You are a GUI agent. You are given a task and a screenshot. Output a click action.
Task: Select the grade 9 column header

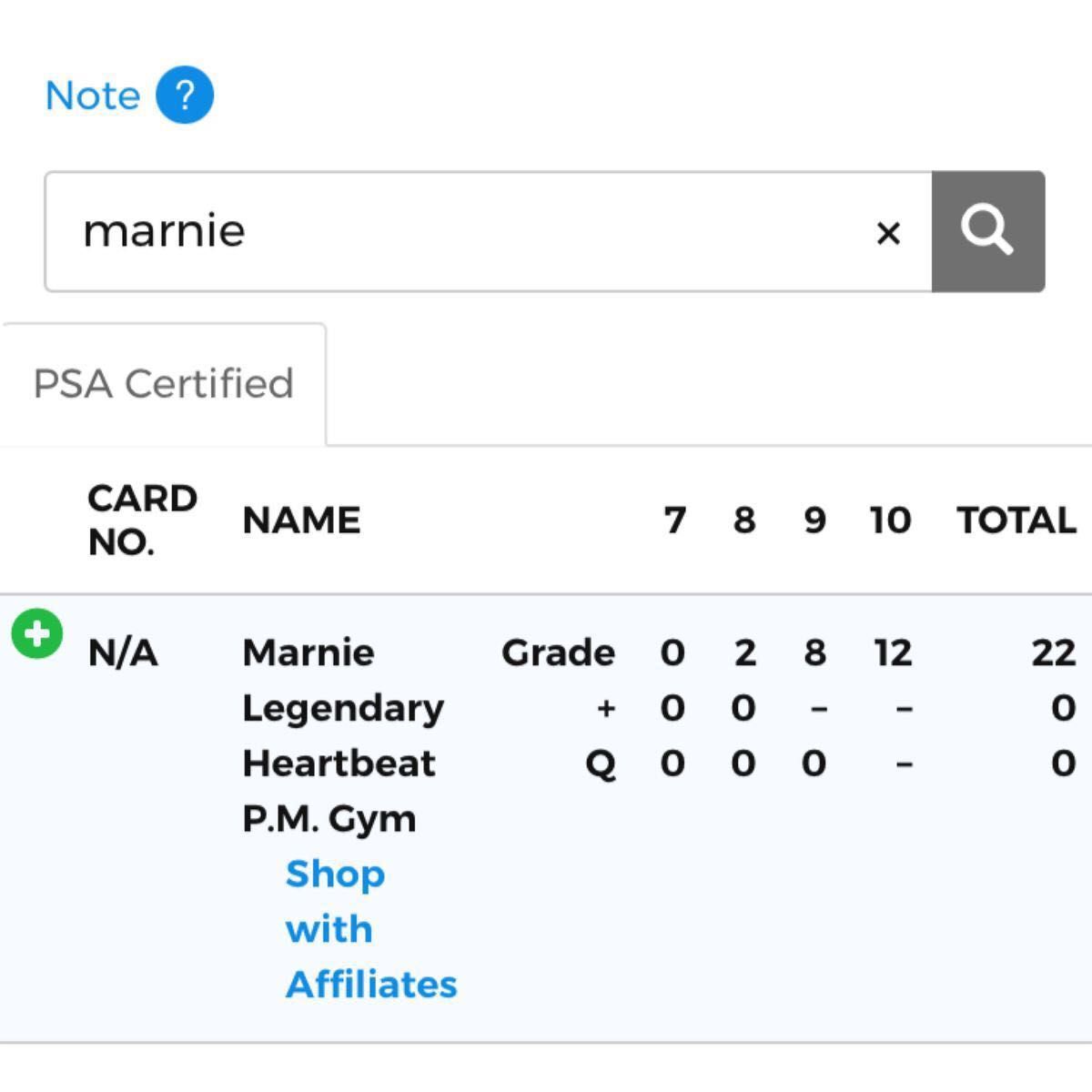coord(814,521)
